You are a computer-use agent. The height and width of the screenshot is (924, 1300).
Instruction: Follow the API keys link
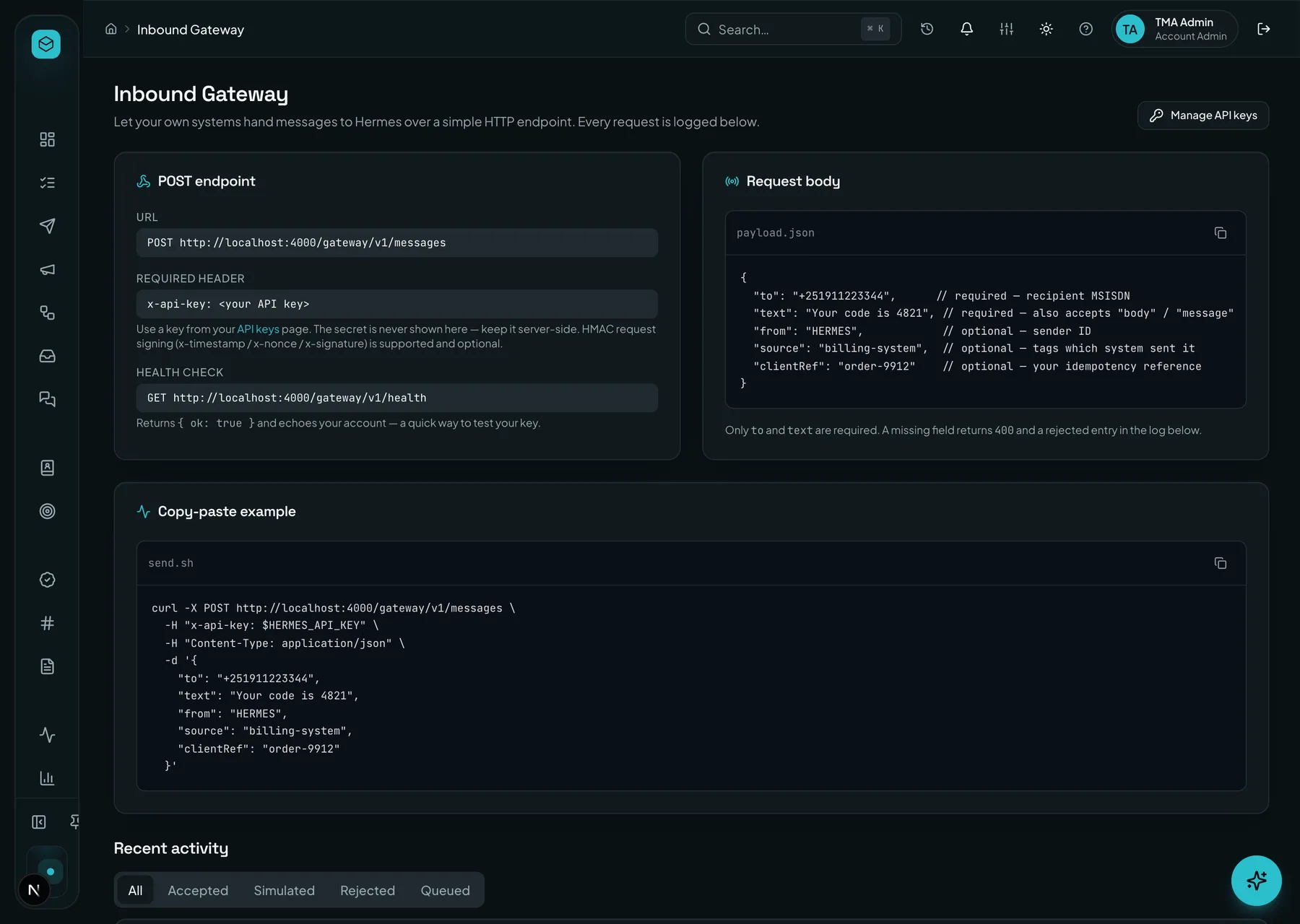tap(258, 329)
